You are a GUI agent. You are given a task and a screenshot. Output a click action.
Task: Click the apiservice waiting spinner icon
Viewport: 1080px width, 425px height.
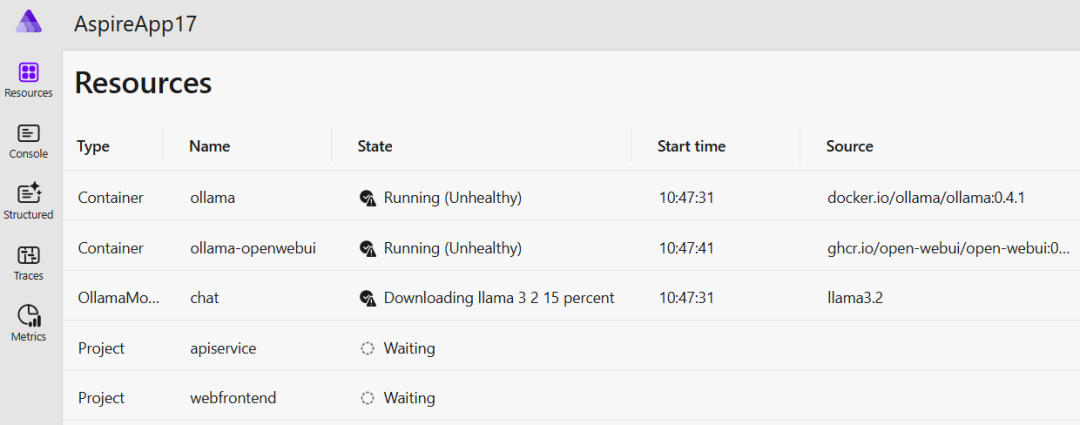[367, 348]
